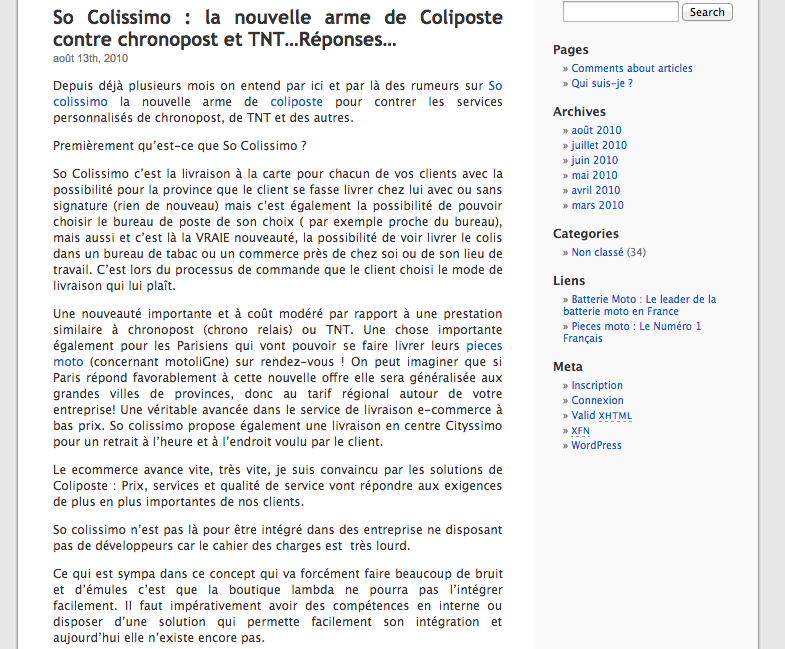
Task: Open the Inscription link
Action: tap(597, 385)
